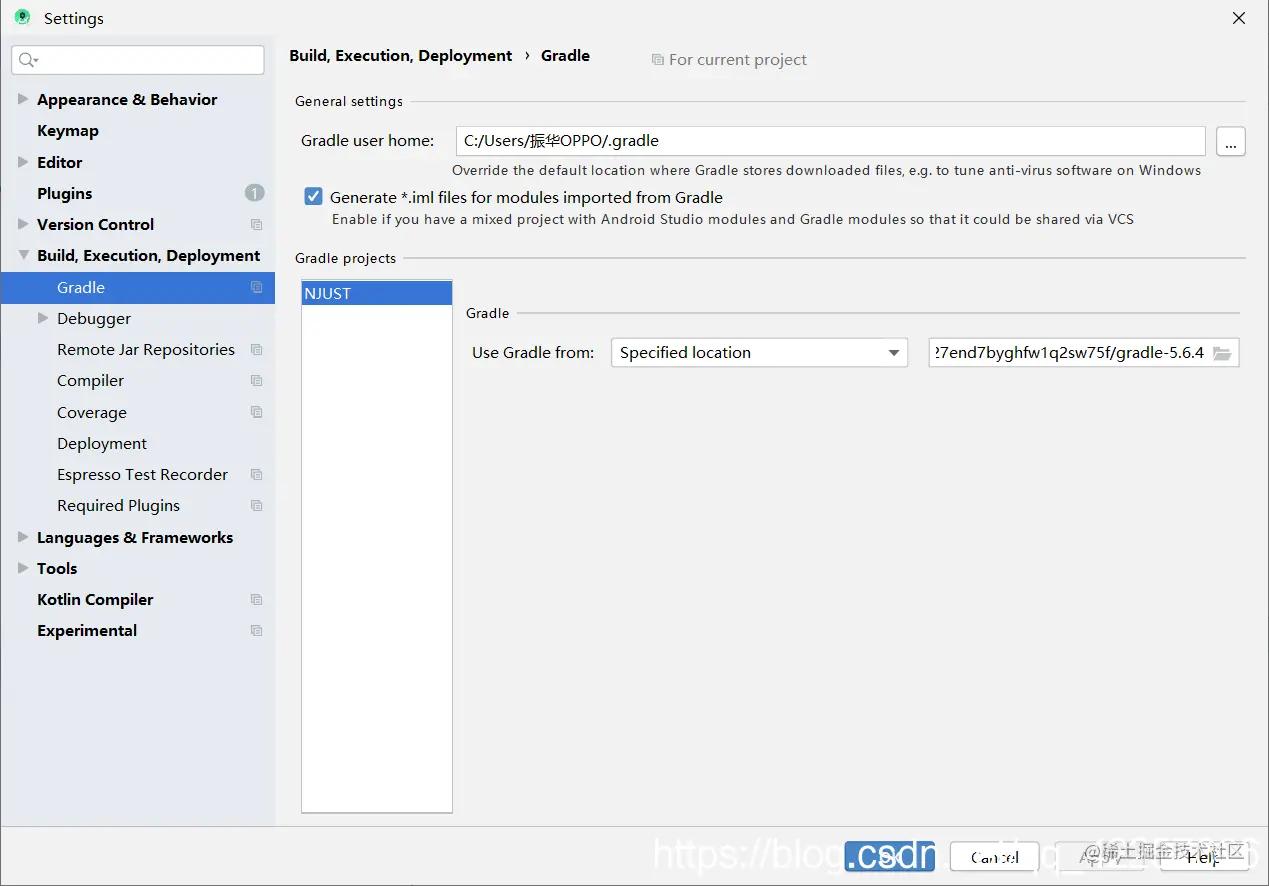Image resolution: width=1269 pixels, height=886 pixels.
Task: Click the Apply button
Action: [x=1099, y=857]
